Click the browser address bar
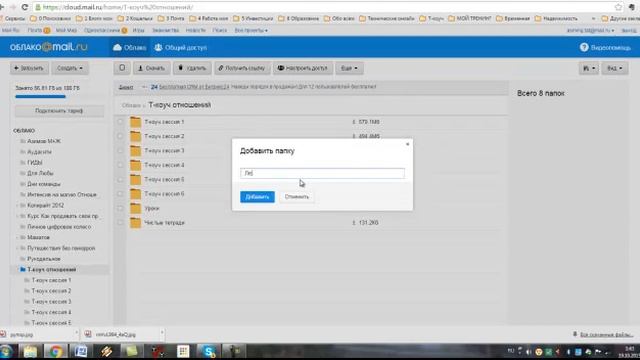 pos(322,7)
